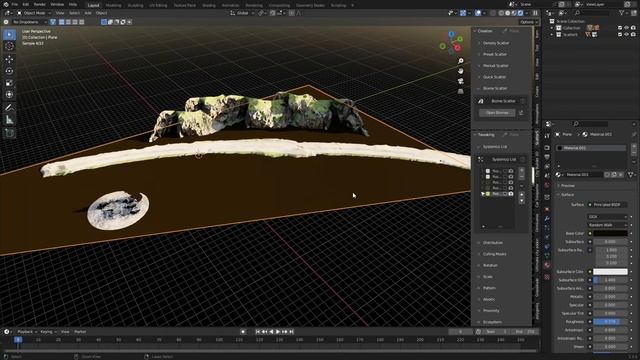640x360 pixels.
Task: Toggle render camera of last system row
Action: [x=511, y=194]
